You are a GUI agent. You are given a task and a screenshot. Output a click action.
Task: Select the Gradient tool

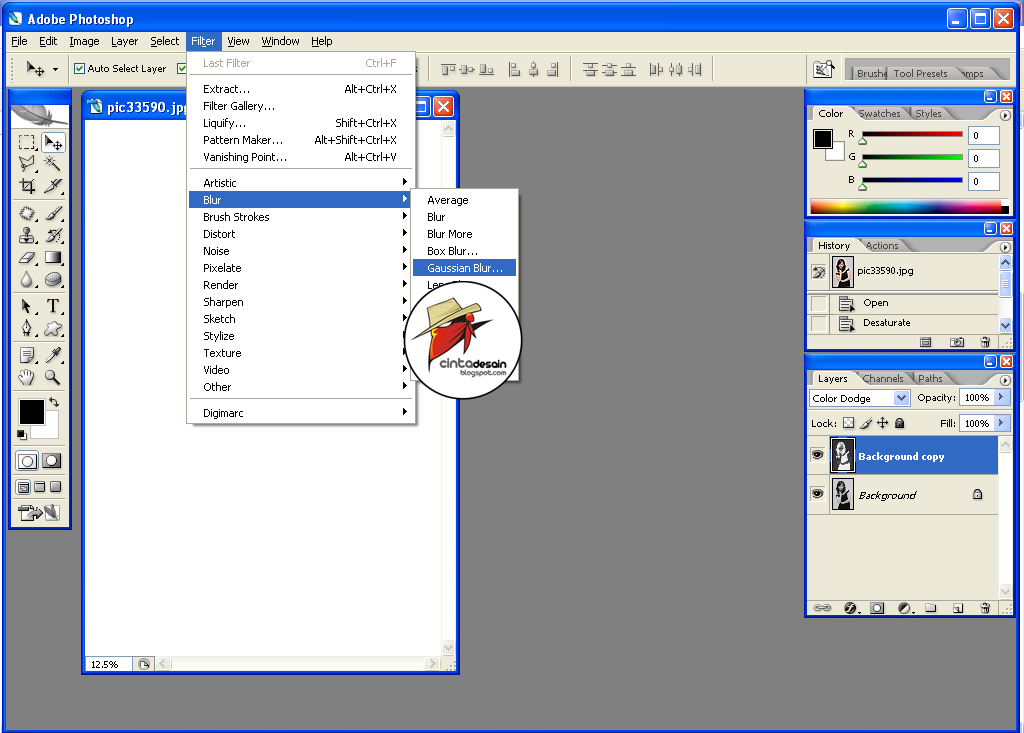coord(52,257)
